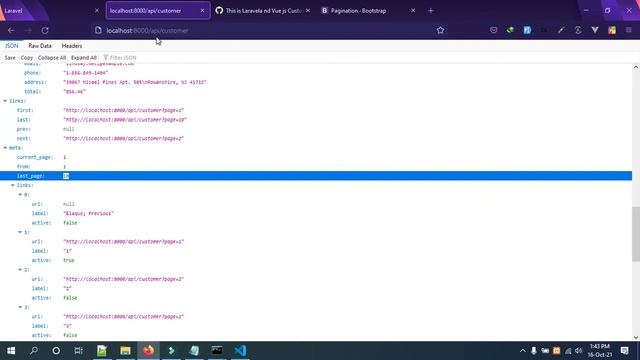Open the terminal window from taskbar

click(217, 351)
